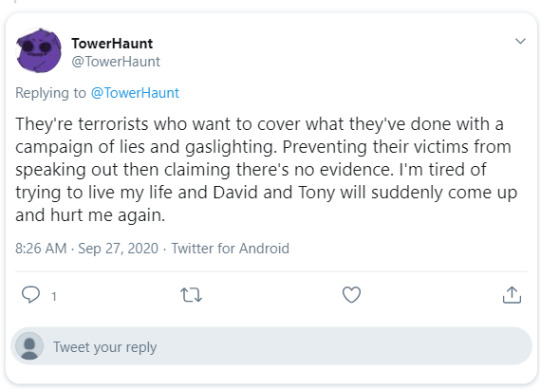Select the tweet body text paragraph

(266, 169)
